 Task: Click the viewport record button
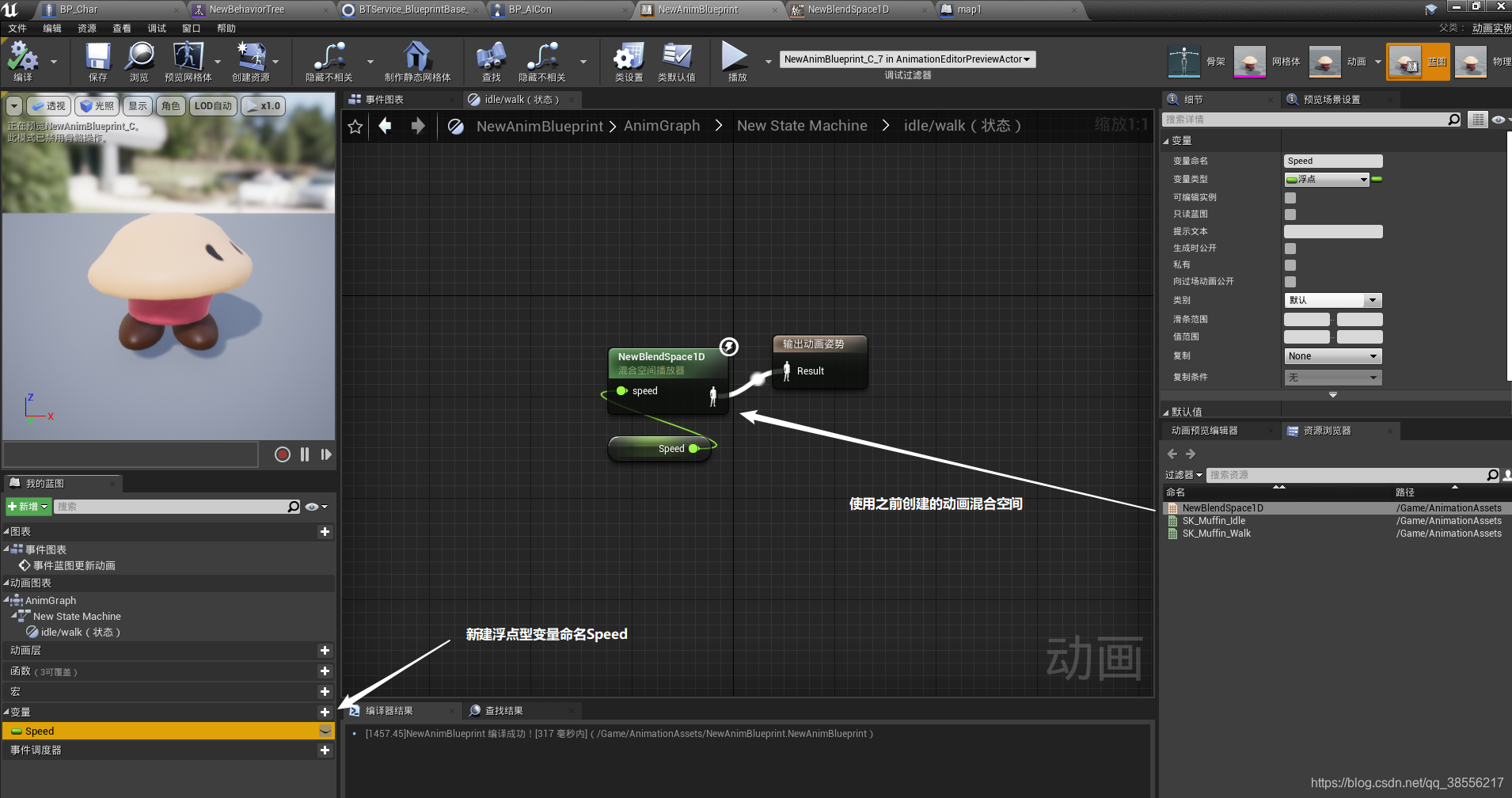point(283,454)
